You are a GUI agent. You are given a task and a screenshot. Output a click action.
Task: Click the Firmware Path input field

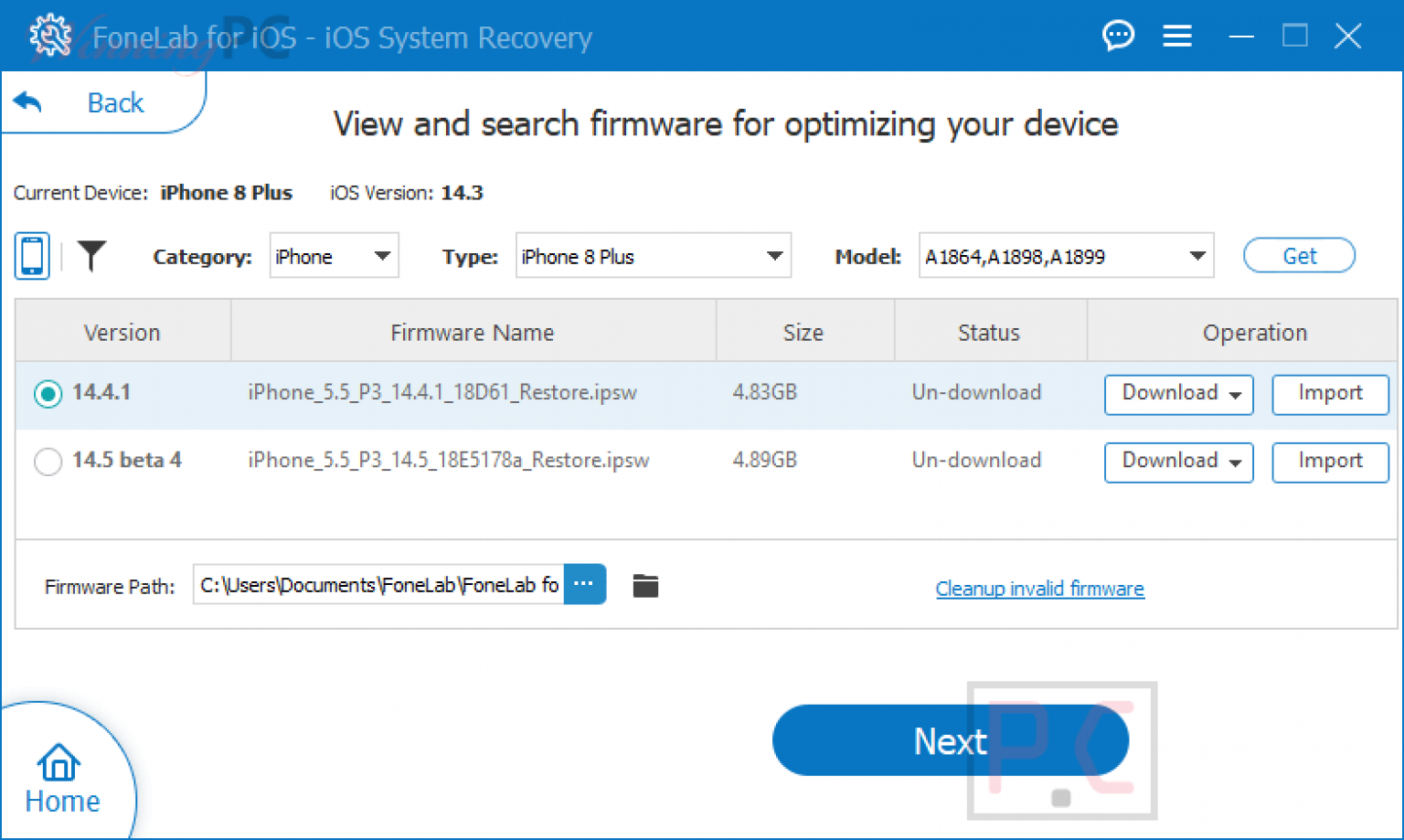coord(375,585)
